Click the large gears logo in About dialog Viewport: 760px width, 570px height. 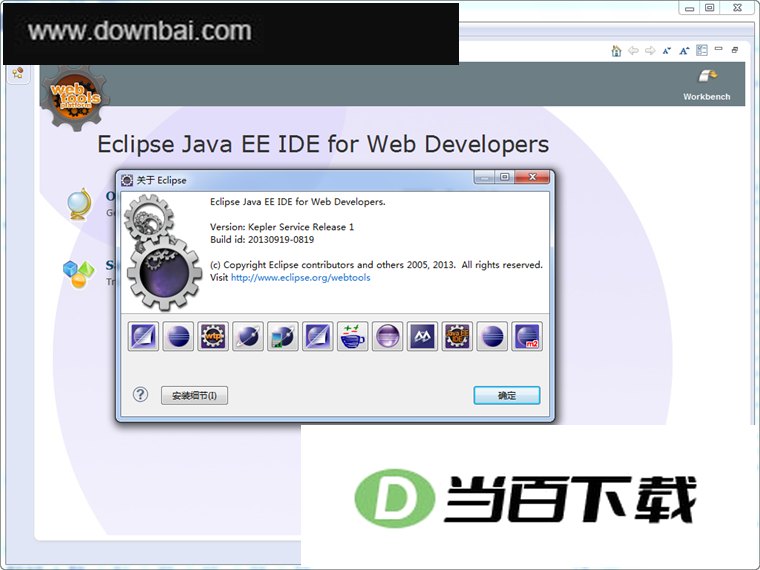(162, 252)
